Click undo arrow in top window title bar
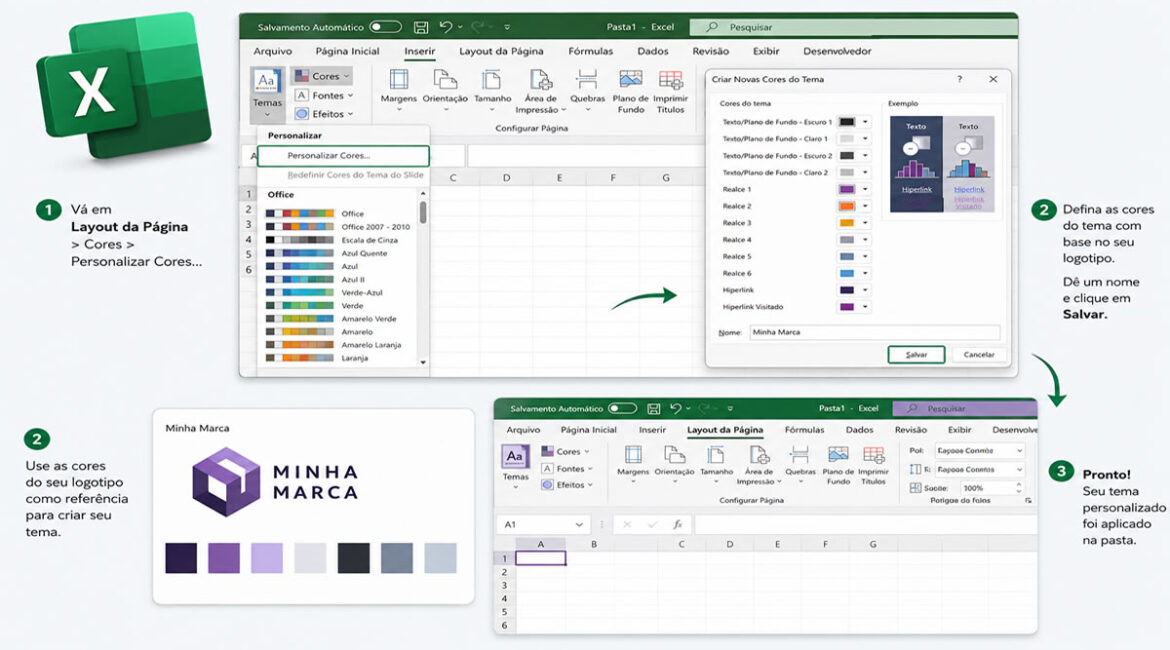 coord(445,27)
